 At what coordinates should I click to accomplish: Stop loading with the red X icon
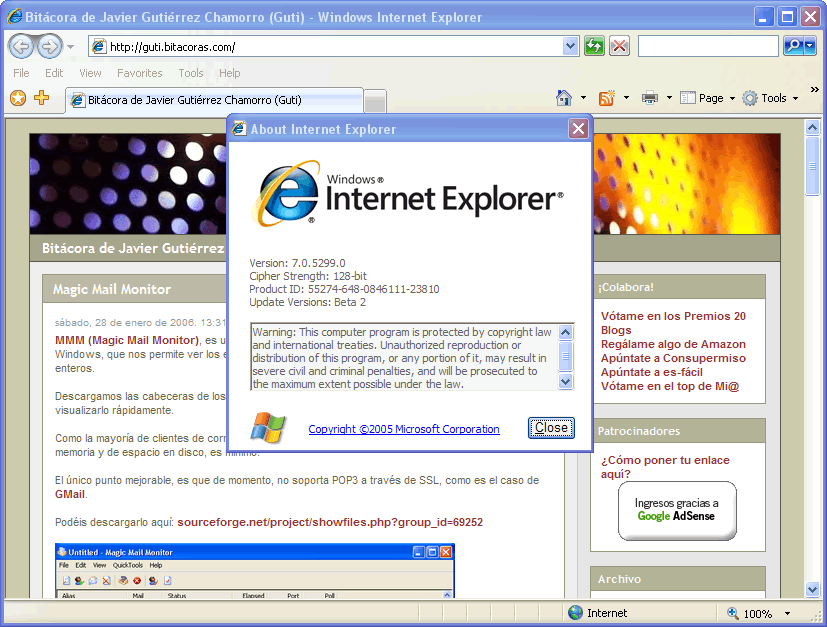click(620, 46)
